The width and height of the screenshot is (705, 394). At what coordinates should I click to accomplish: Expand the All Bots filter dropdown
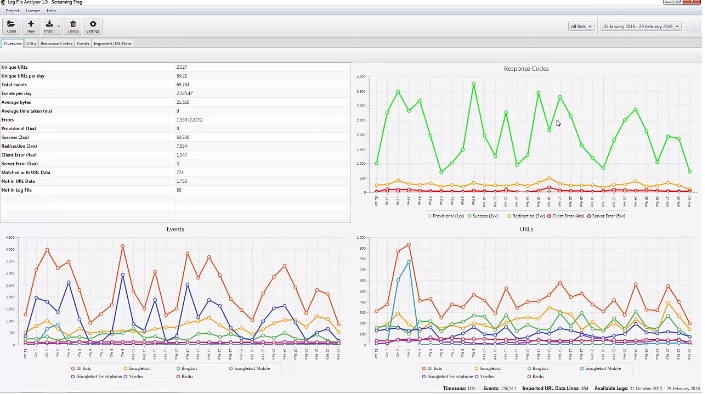(581, 27)
